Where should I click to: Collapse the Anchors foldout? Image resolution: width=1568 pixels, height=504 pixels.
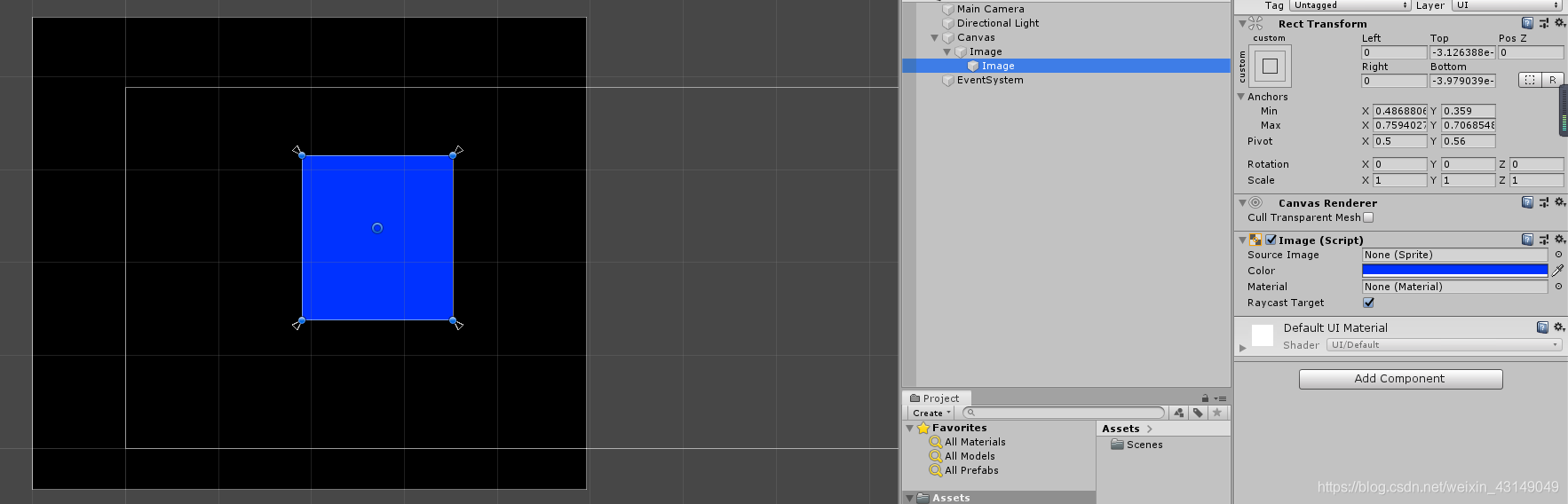[1241, 97]
